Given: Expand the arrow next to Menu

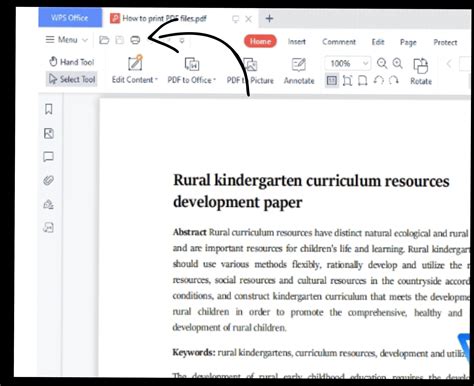Looking at the screenshot, I should [x=85, y=40].
